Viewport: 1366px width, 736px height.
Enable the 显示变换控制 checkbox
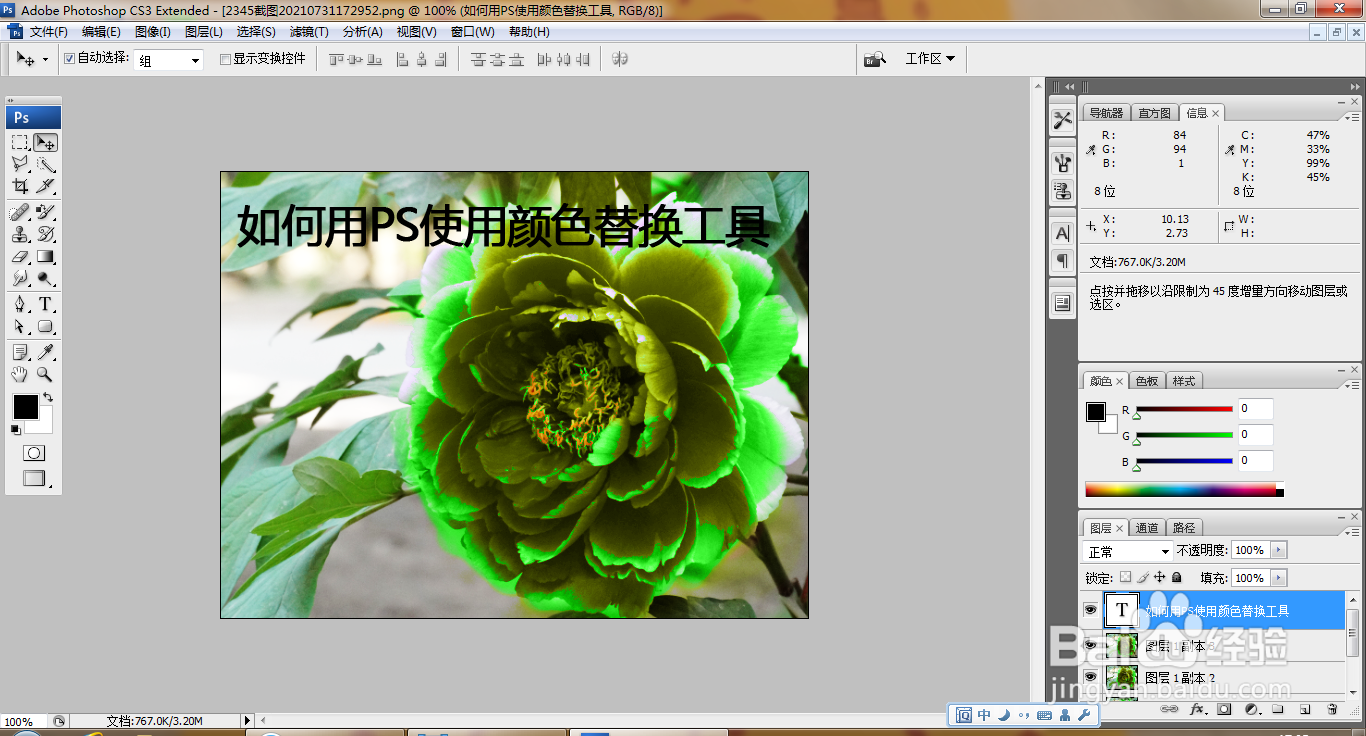[x=225, y=59]
